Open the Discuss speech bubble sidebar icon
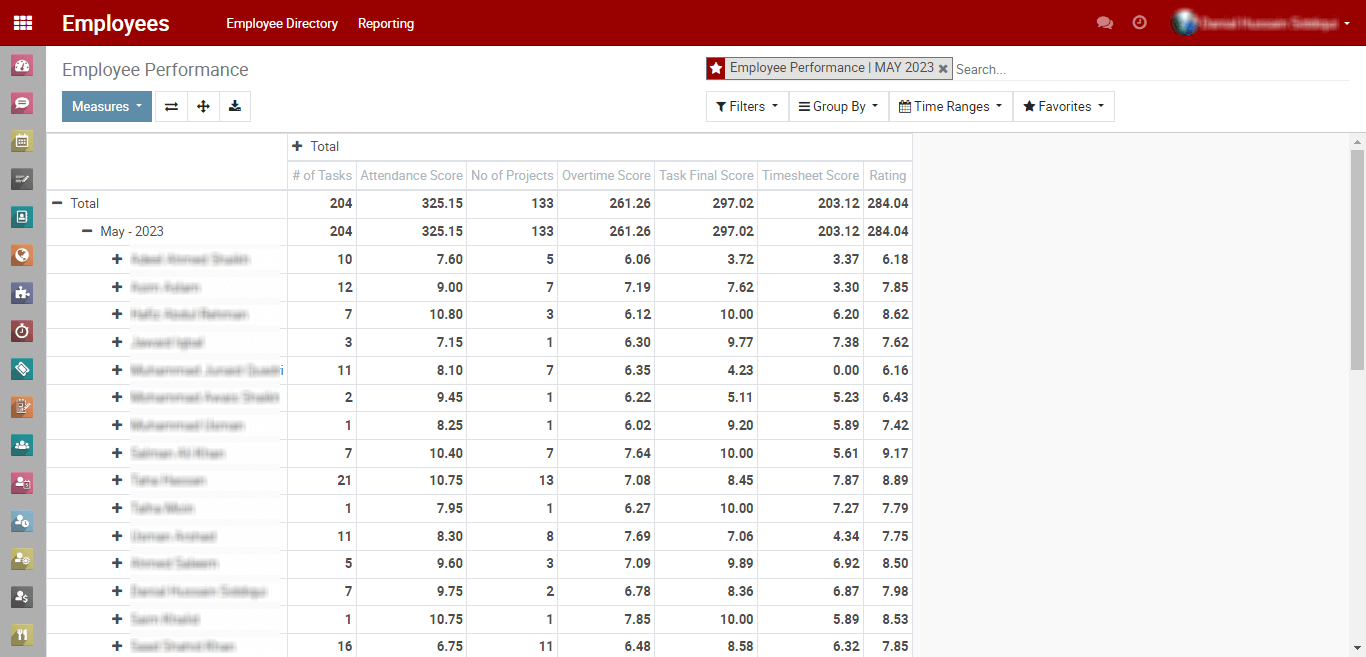Screen dimensions: 1366x657 coord(22,103)
